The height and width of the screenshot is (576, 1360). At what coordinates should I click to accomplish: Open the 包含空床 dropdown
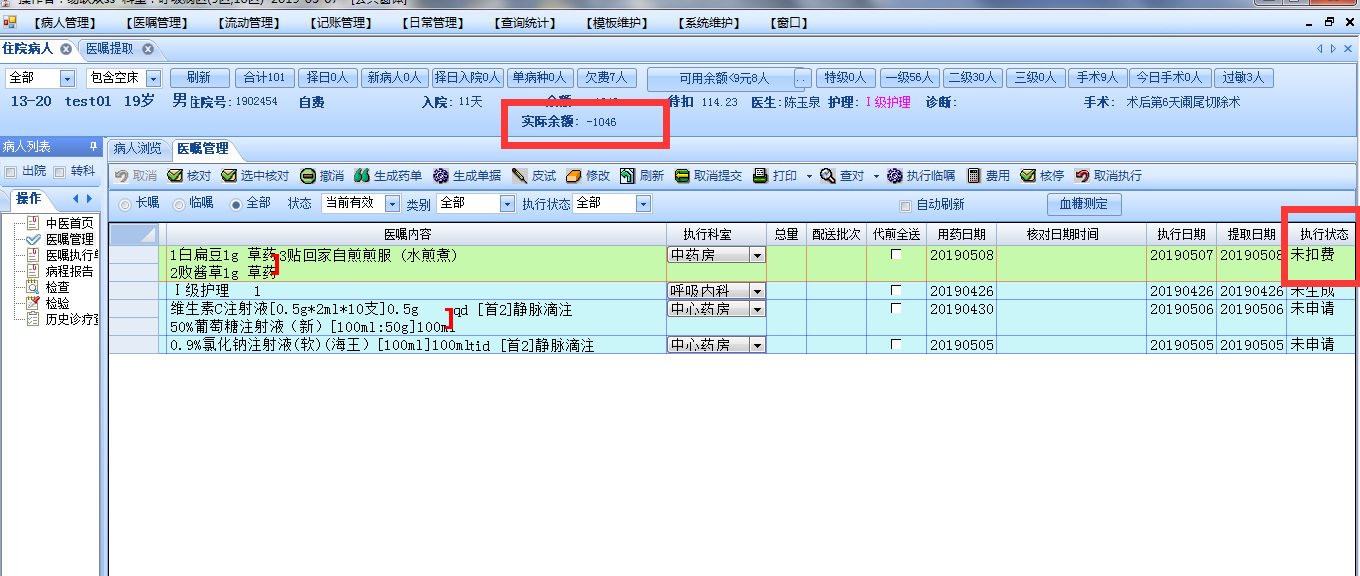[154, 78]
